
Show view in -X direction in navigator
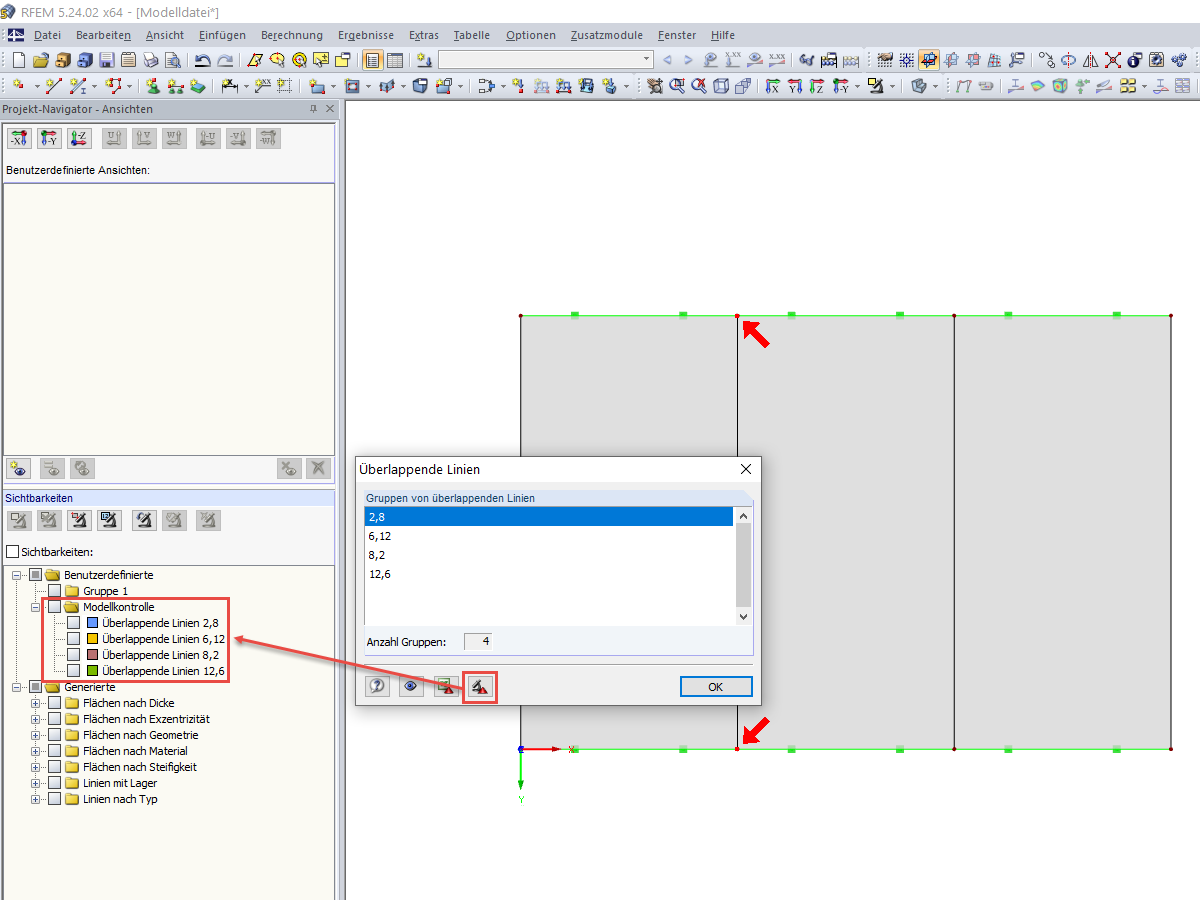click(19, 139)
